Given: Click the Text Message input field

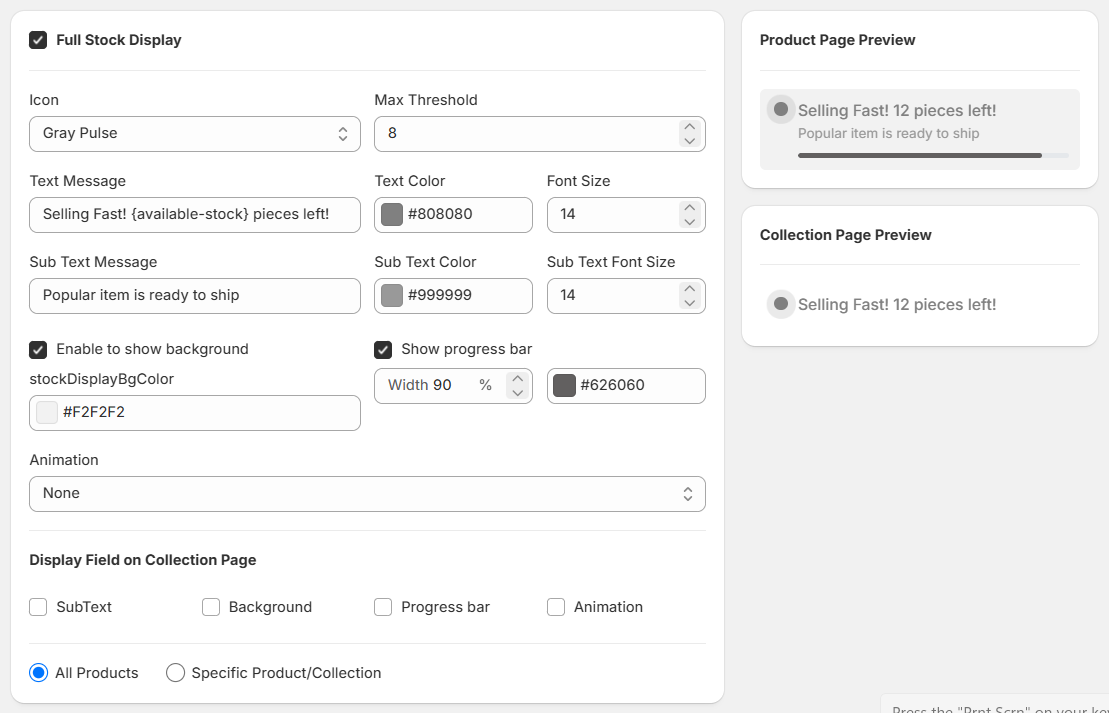Looking at the screenshot, I should [x=194, y=214].
